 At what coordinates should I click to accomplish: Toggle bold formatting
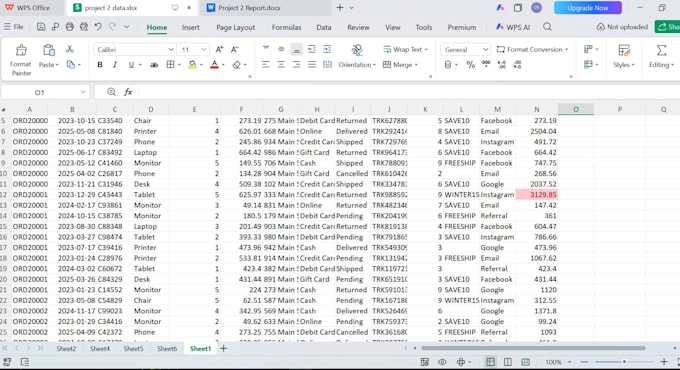point(100,65)
